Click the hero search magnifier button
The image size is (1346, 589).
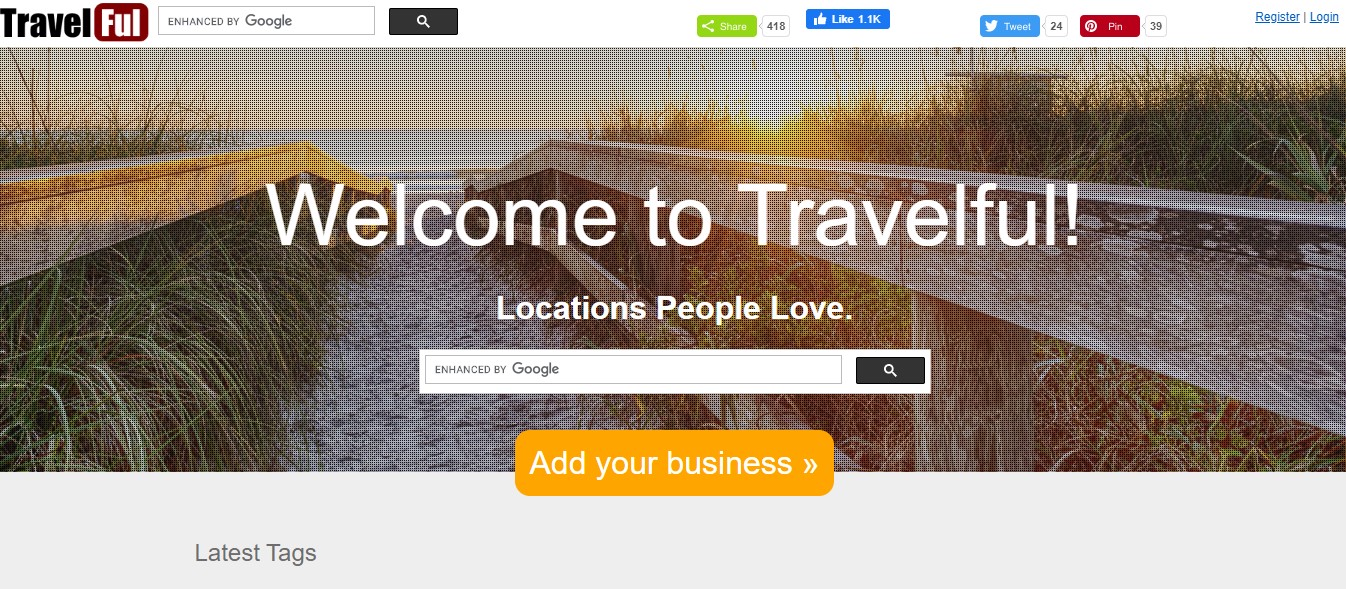pyautogui.click(x=890, y=370)
